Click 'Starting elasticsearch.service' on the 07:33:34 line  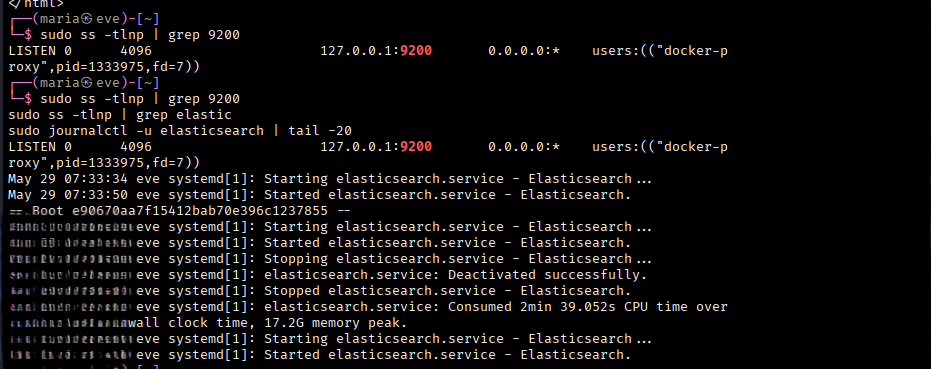pos(384,179)
